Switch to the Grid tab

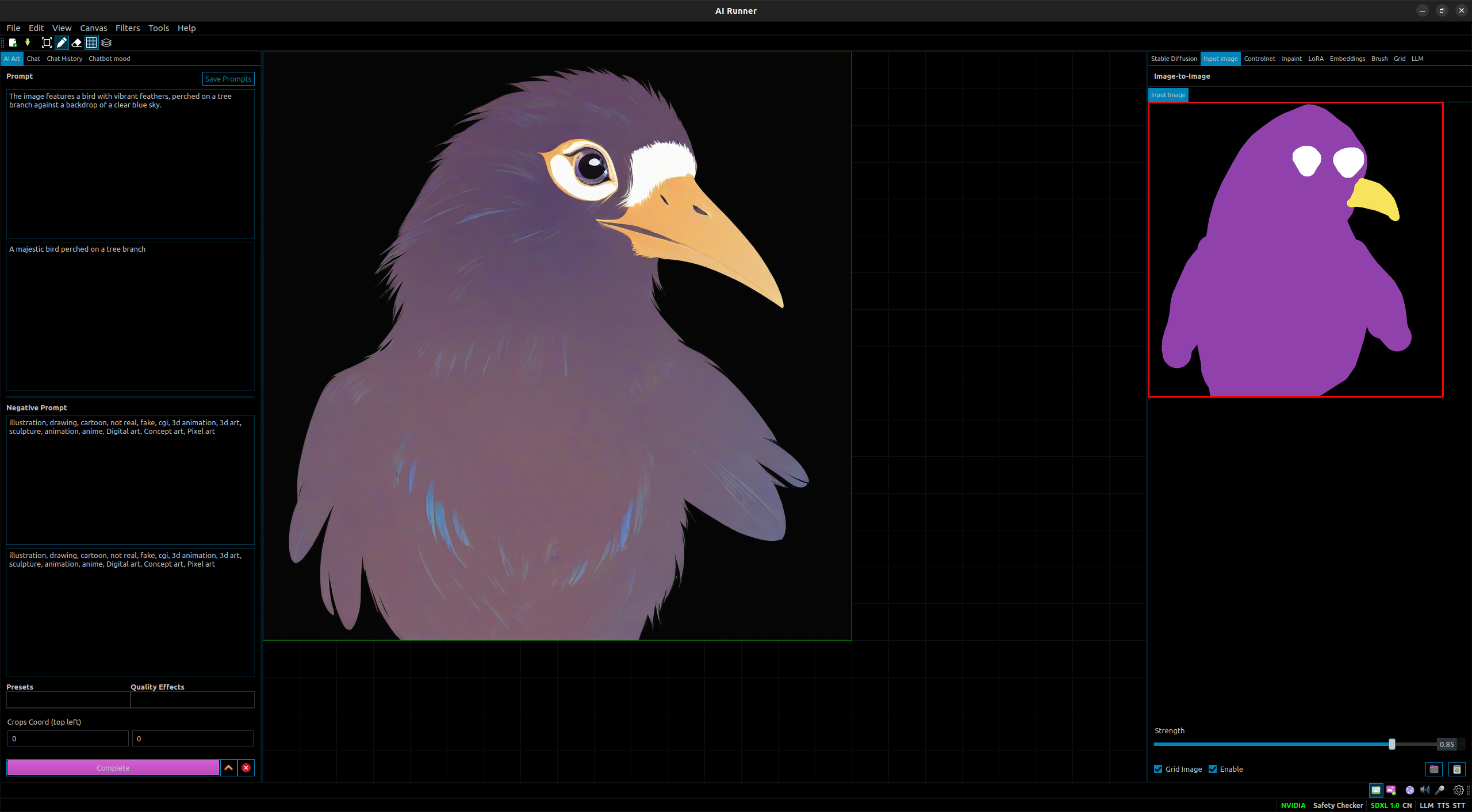[x=1400, y=59]
